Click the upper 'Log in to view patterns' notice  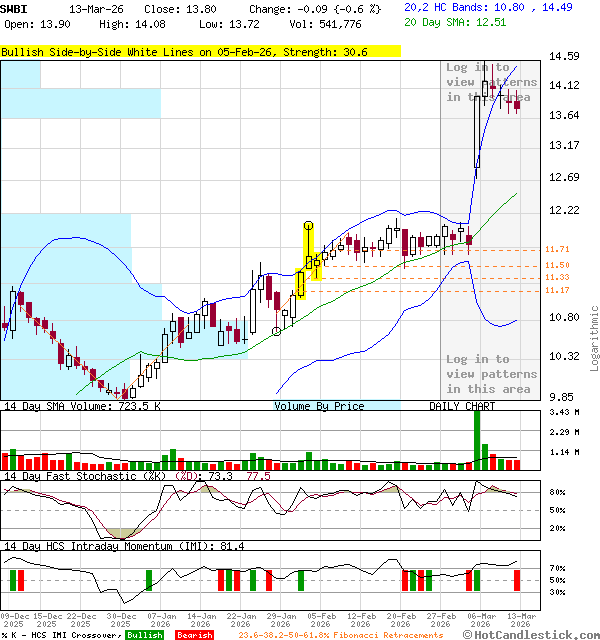pyautogui.click(x=491, y=82)
